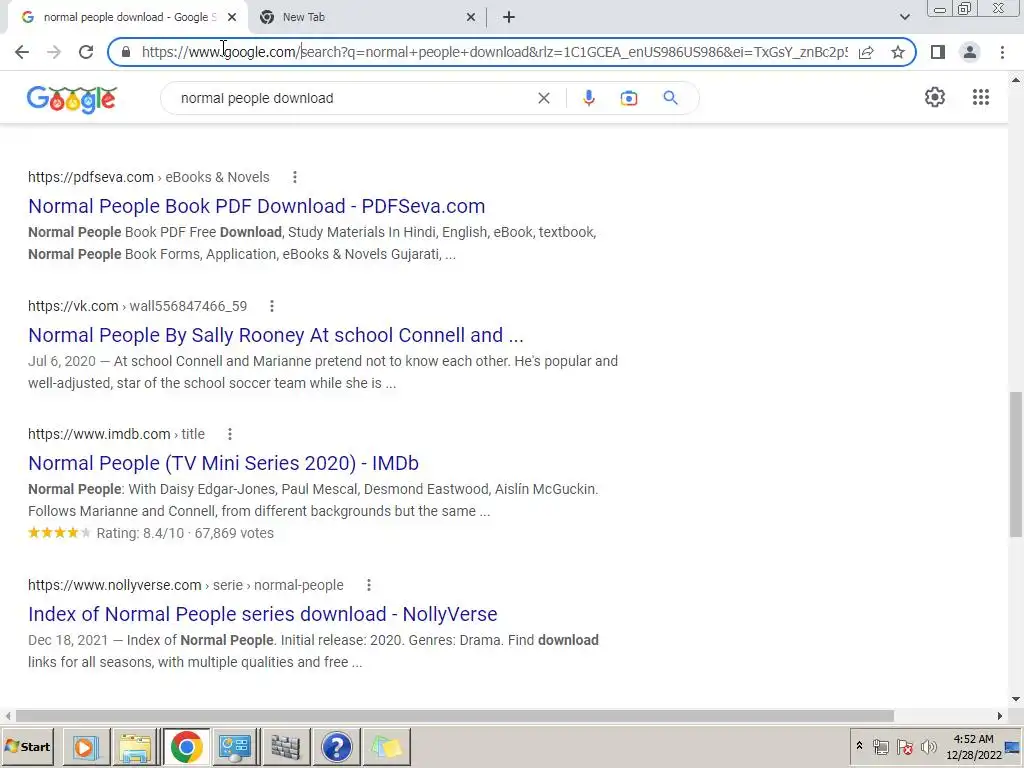Screen dimensions: 1024x768
Task: Open file explorer from taskbar
Action: 135,746
